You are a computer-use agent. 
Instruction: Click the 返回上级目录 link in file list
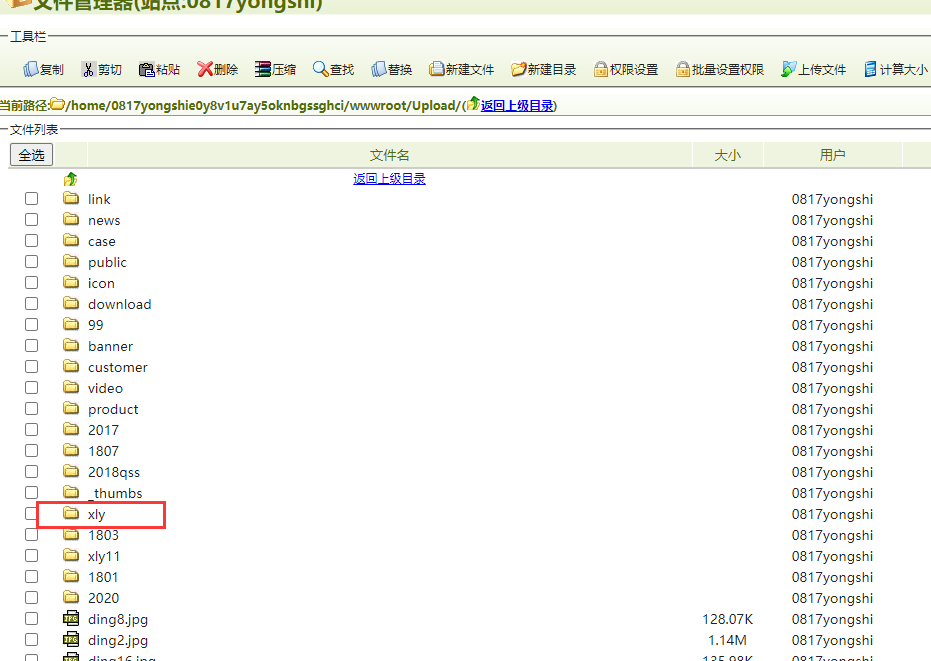389,179
